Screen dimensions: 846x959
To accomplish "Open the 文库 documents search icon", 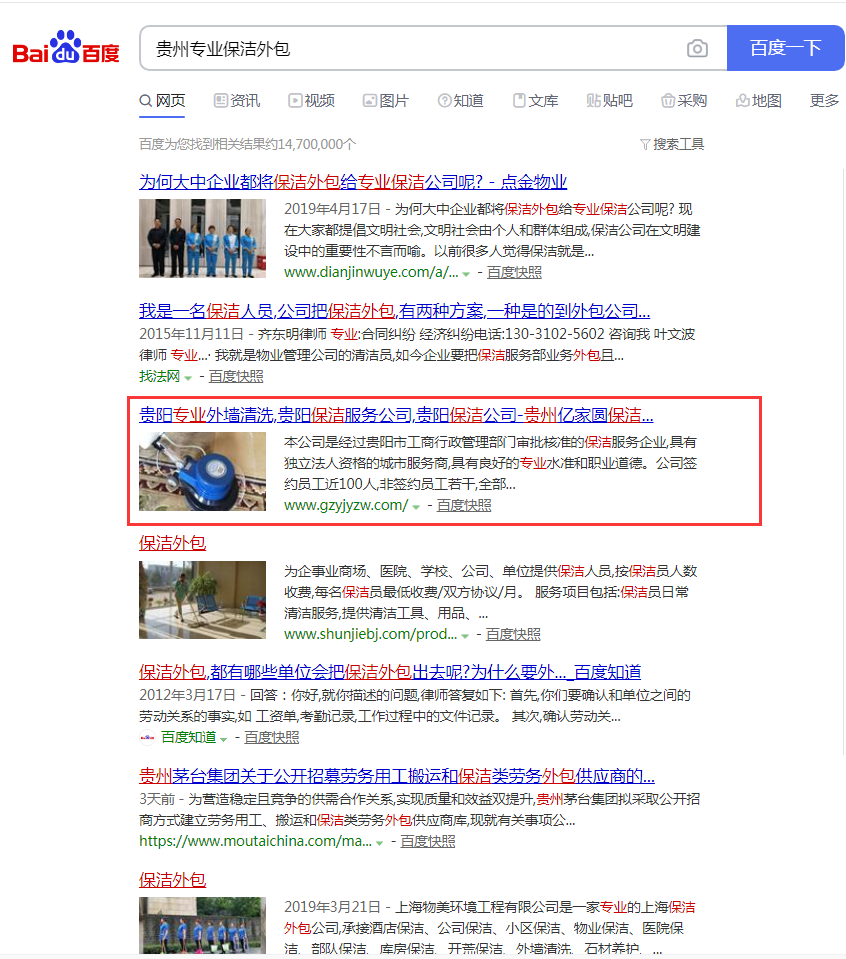I will tap(519, 100).
